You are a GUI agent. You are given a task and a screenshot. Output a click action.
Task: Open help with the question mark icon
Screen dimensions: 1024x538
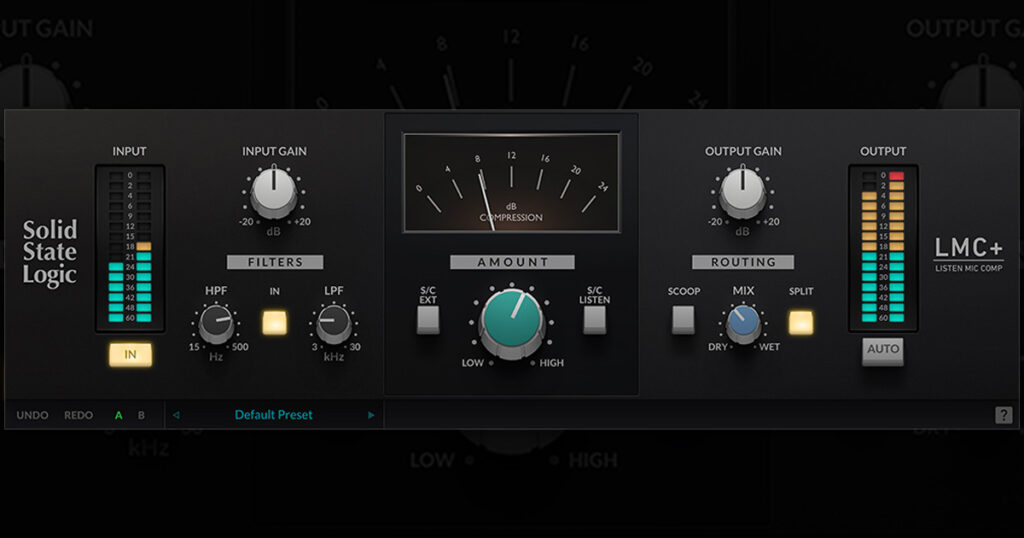pos(1004,415)
